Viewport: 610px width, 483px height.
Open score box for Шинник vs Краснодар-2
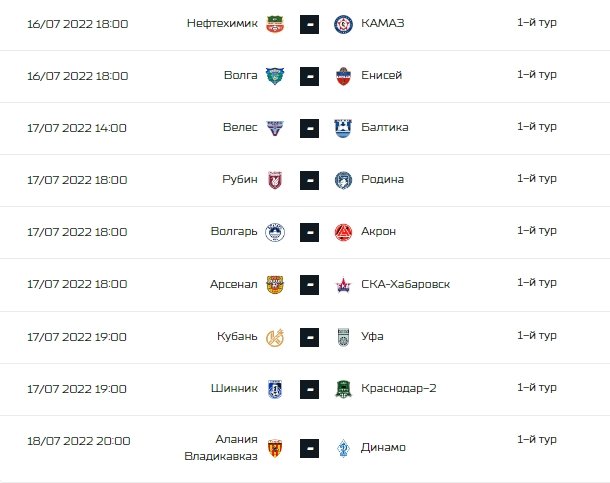[309, 389]
